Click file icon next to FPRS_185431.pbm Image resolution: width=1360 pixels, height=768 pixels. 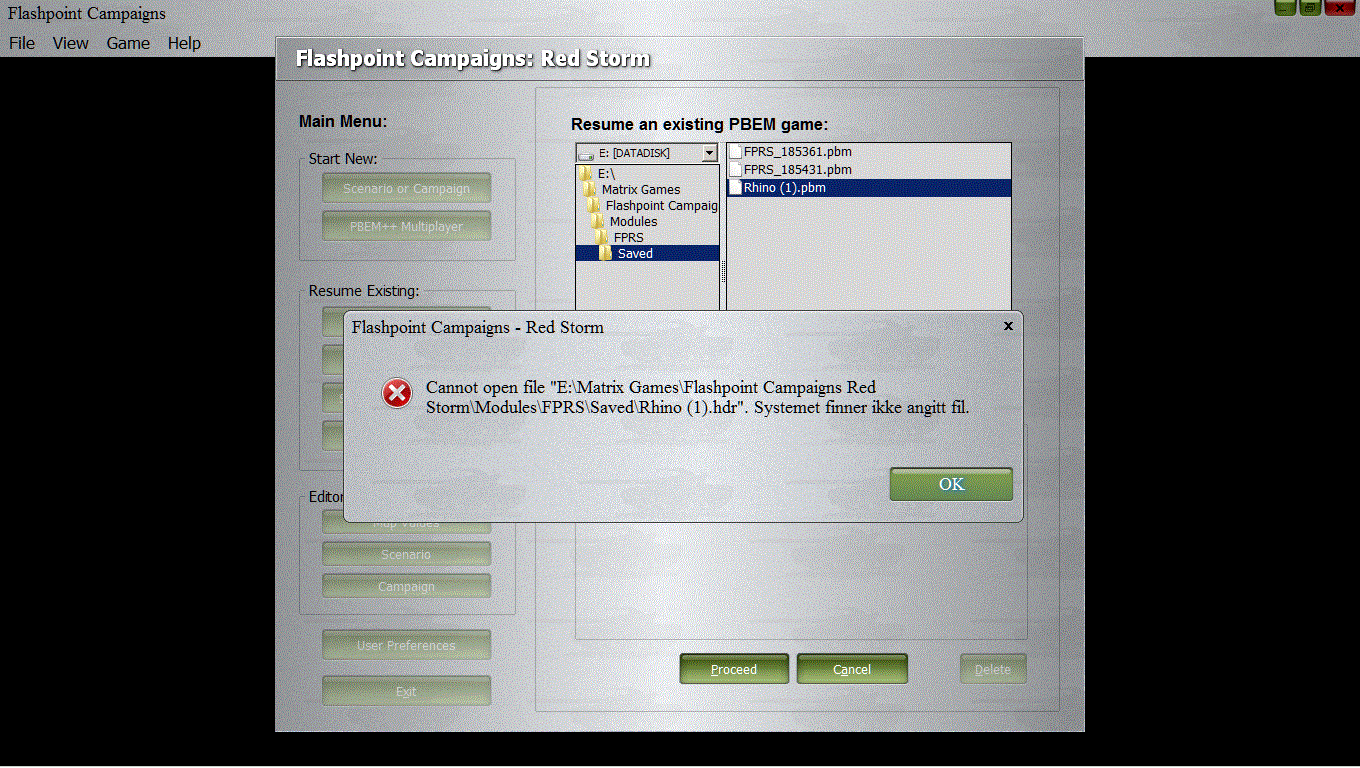coord(735,170)
